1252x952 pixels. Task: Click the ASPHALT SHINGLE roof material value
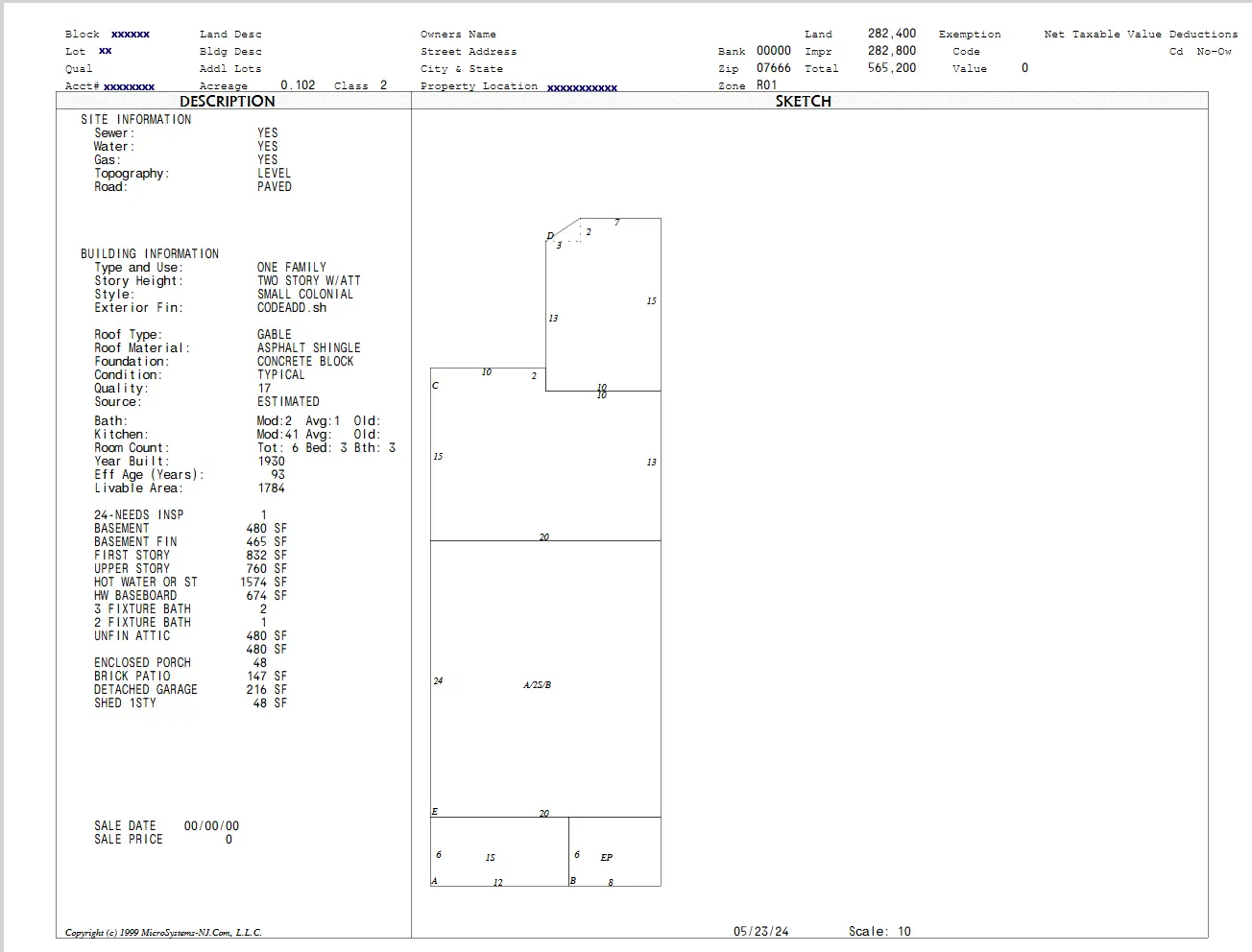(x=308, y=348)
